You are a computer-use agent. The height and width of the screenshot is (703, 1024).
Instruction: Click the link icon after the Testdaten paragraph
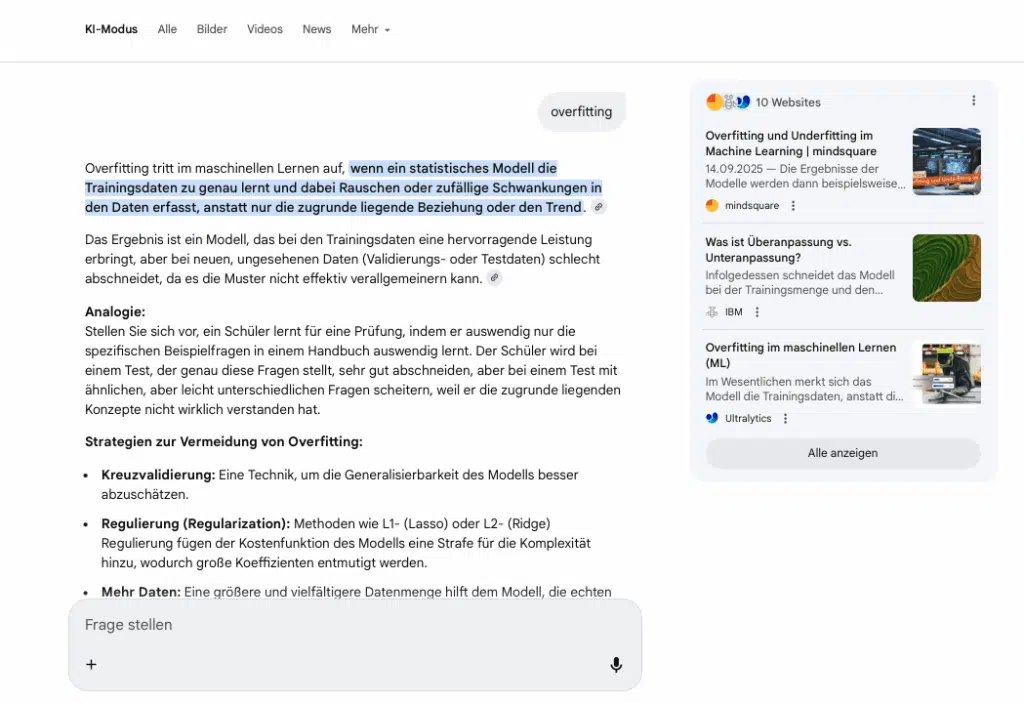point(493,280)
